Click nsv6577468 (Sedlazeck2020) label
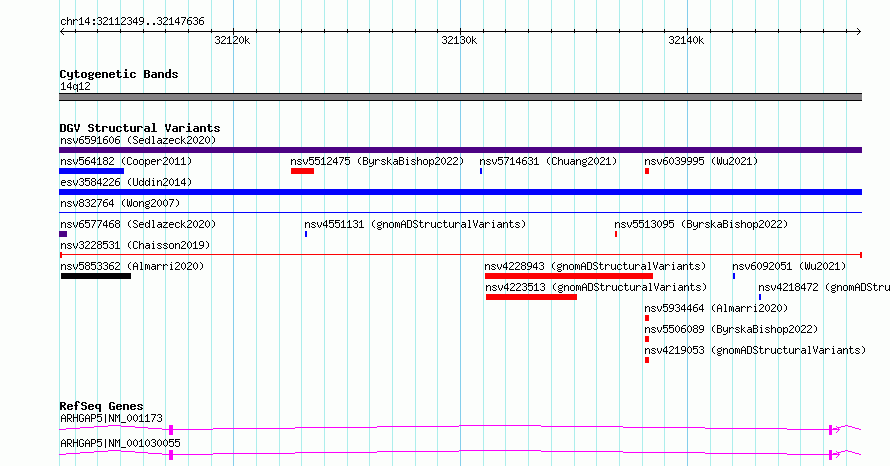 pos(138,224)
